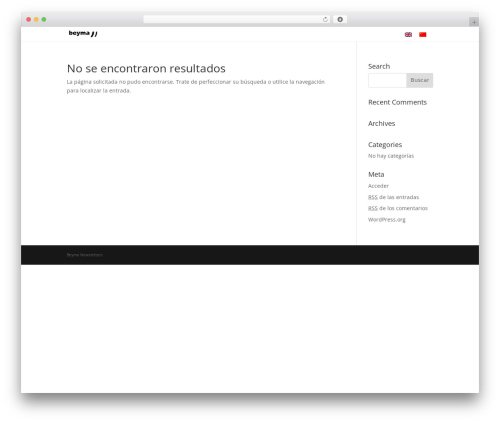
Task: Click the Search widget heading
Action: 379,66
